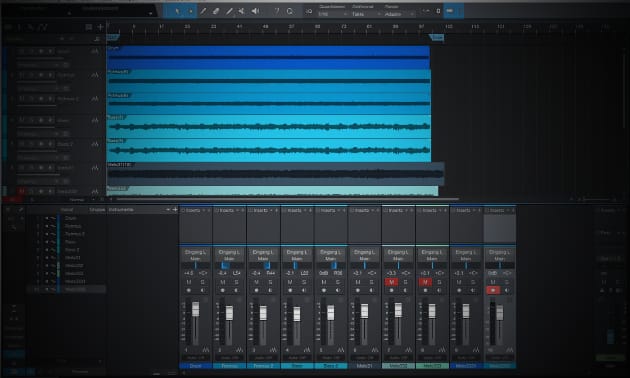Viewport: 630px width, 378px height.
Task: Click the question mark help icon
Action: point(277,11)
